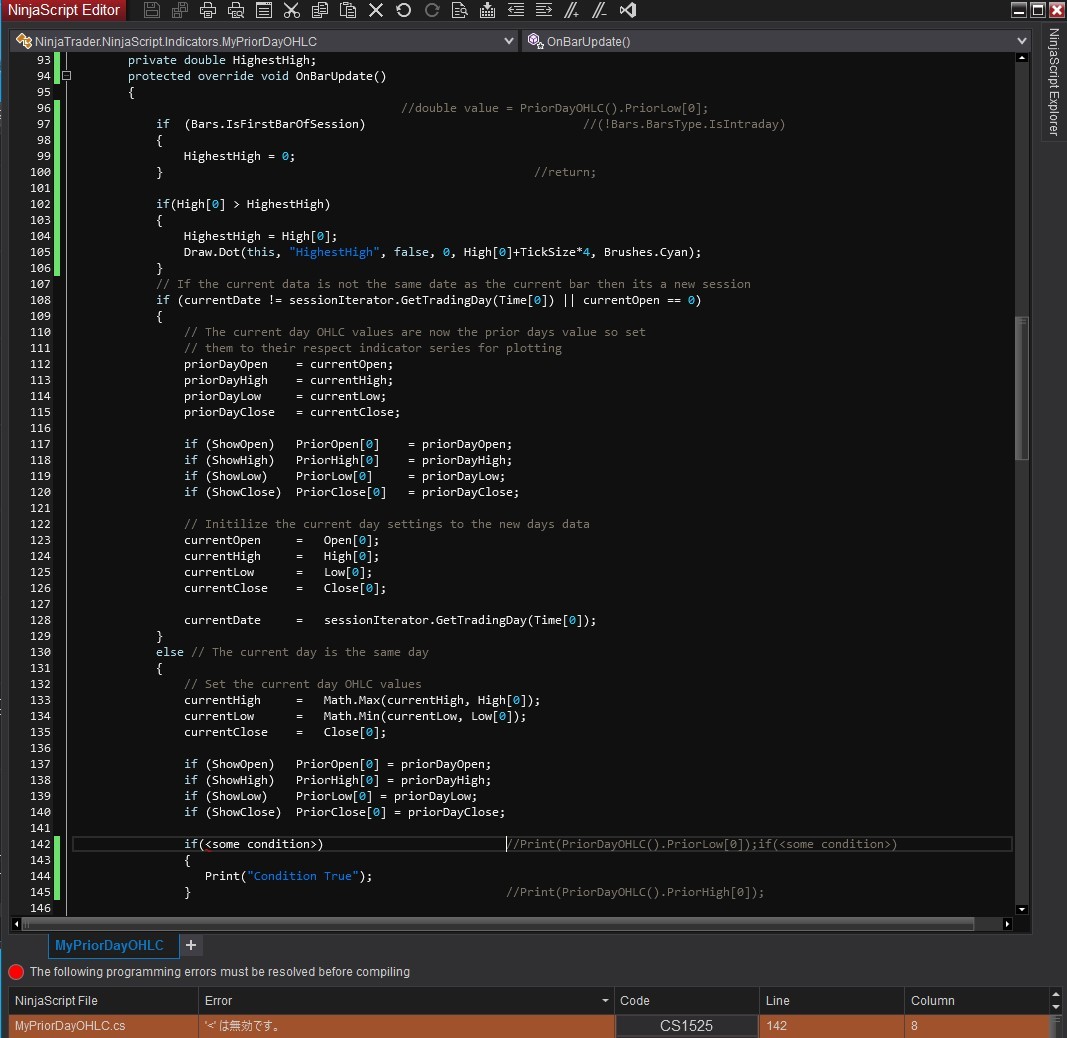Click the vertical scrollbar thumb in editor
Viewport: 1067px width, 1038px height.
click(1021, 390)
